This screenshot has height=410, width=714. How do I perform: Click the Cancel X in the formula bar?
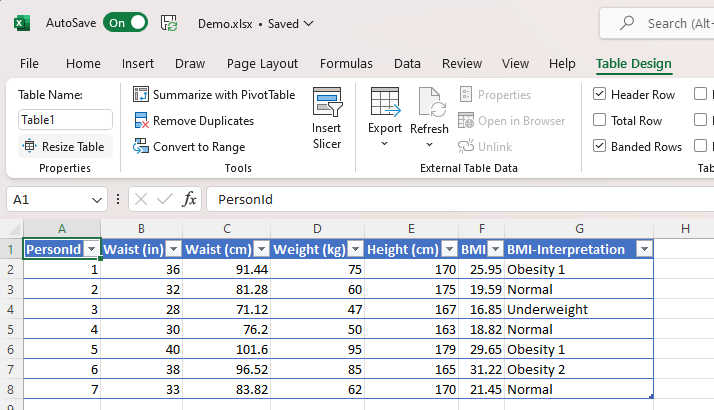click(141, 199)
